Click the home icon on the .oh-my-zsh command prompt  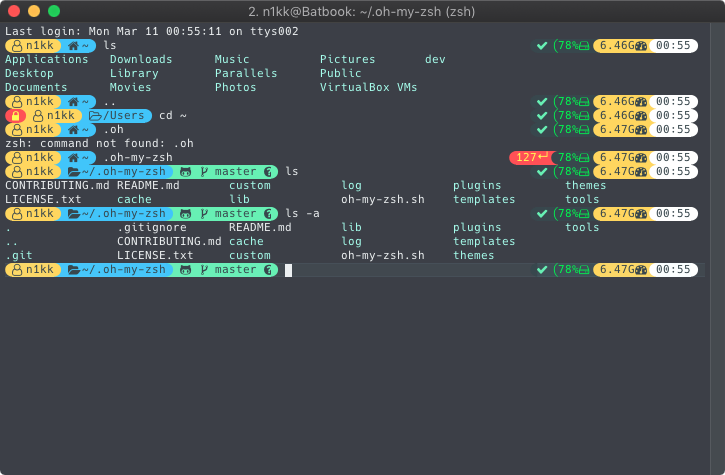tap(74, 158)
